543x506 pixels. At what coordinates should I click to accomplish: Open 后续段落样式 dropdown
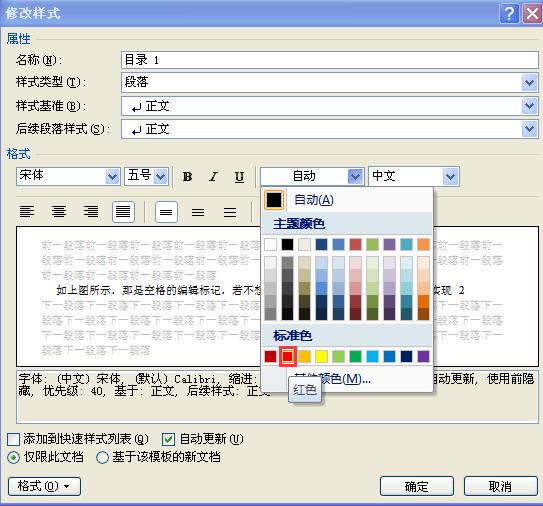click(x=529, y=129)
